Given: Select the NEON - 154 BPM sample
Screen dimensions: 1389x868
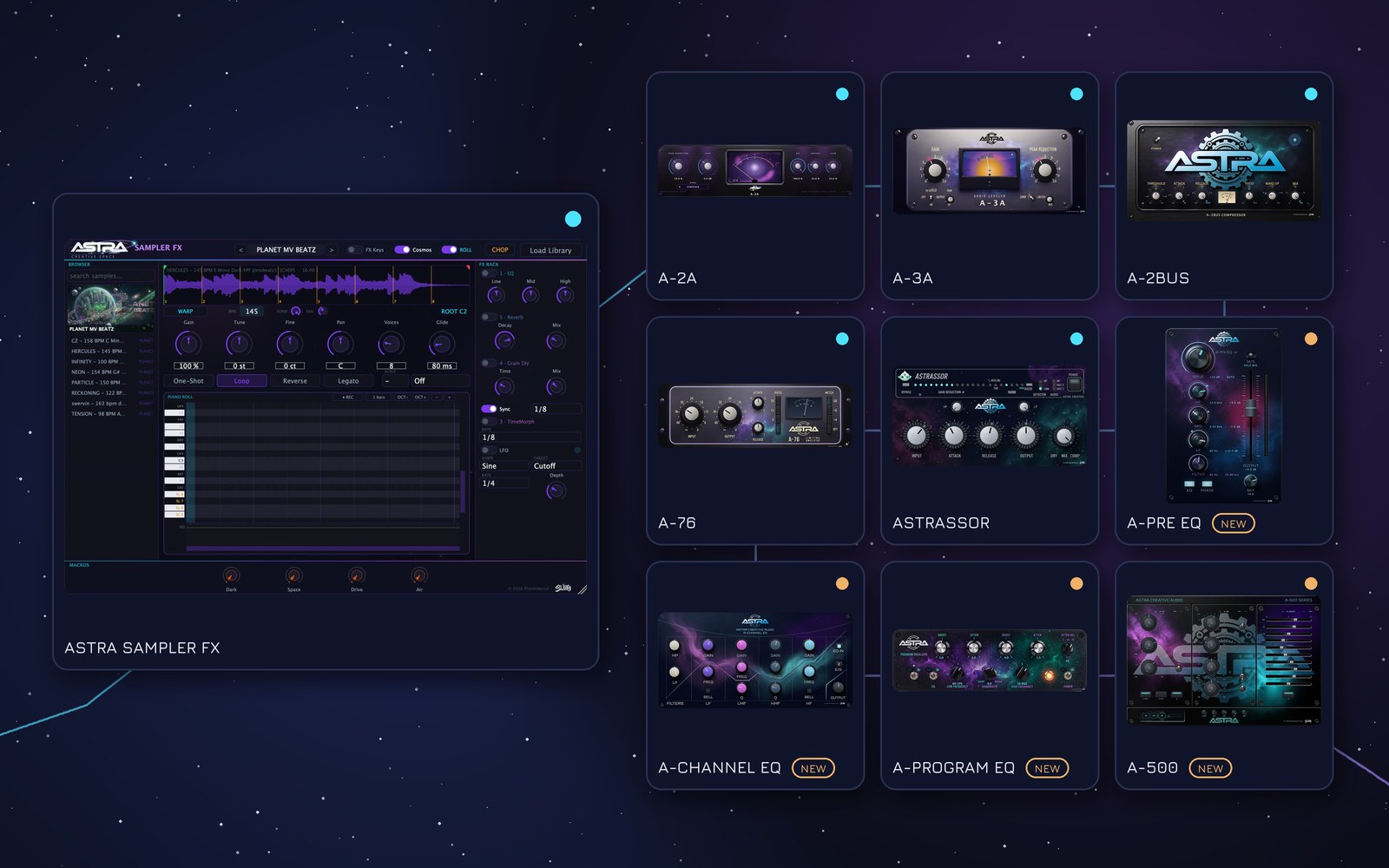Looking at the screenshot, I should [x=111, y=372].
